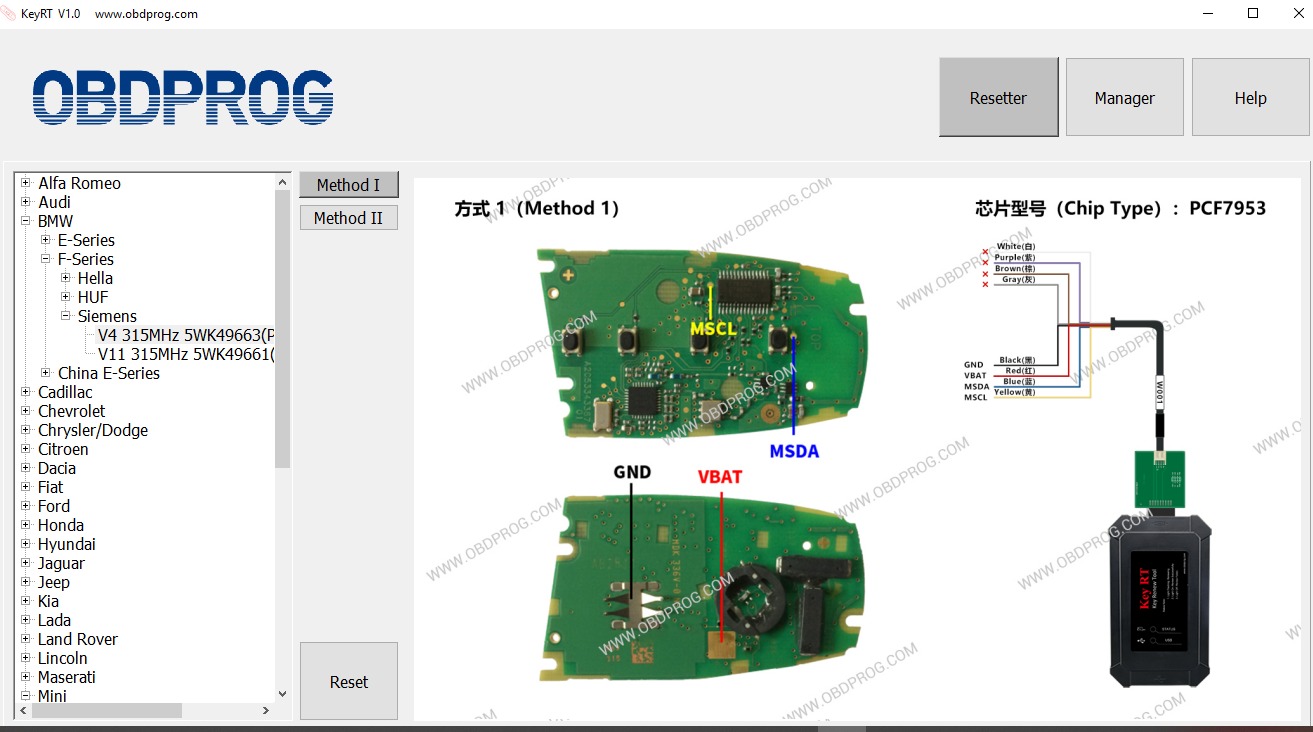Select the Siemens label
Image resolution: width=1313 pixels, height=732 pixels.
click(107, 316)
